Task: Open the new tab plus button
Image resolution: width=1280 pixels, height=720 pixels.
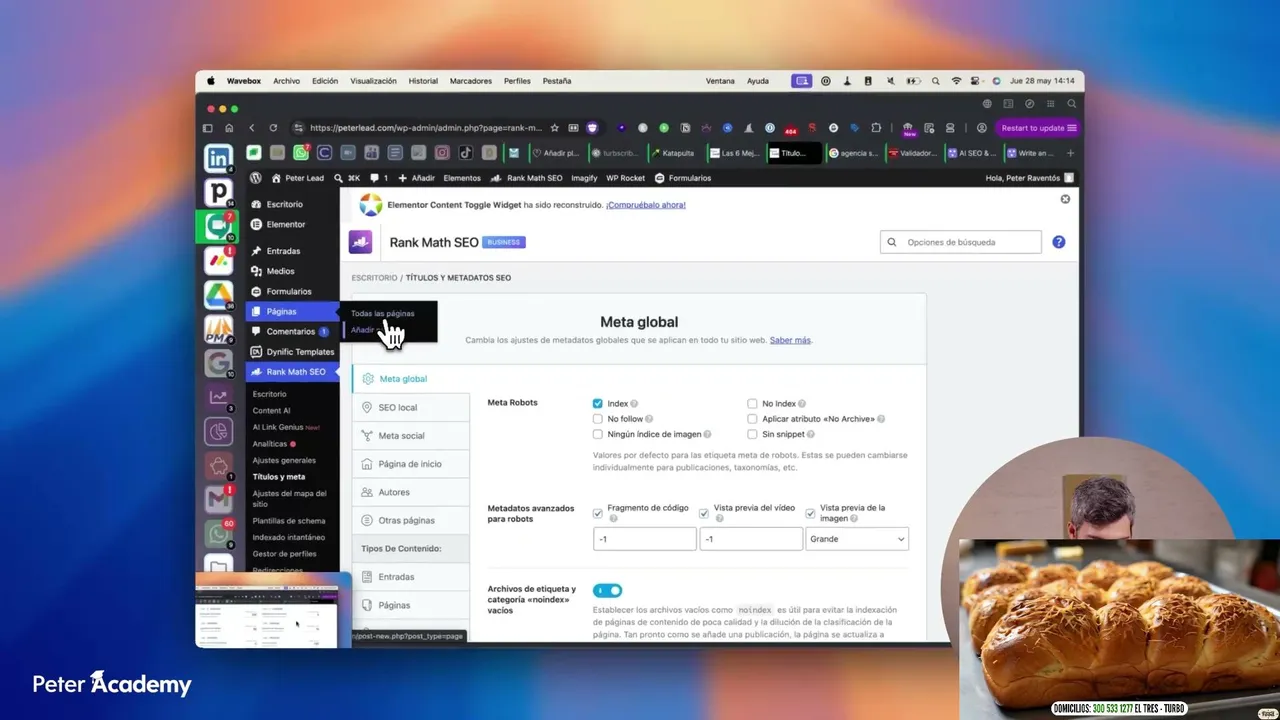Action: point(1071,153)
